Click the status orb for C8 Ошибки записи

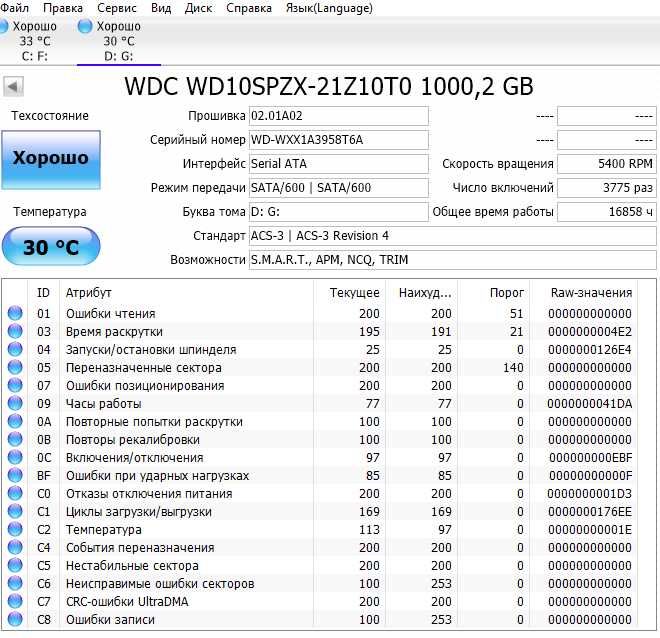[15, 619]
